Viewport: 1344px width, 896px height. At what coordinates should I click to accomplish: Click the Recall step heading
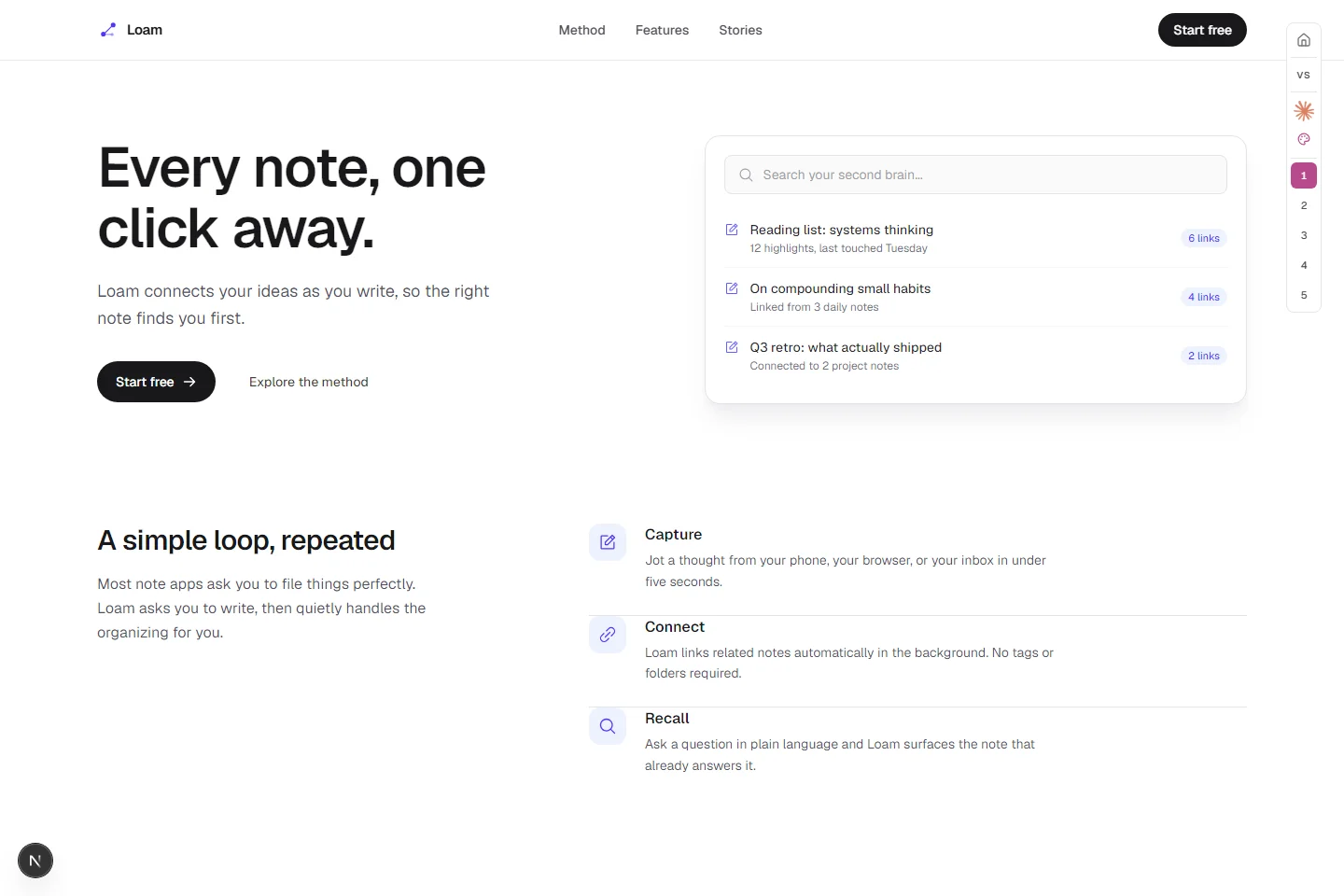pyautogui.click(x=667, y=719)
